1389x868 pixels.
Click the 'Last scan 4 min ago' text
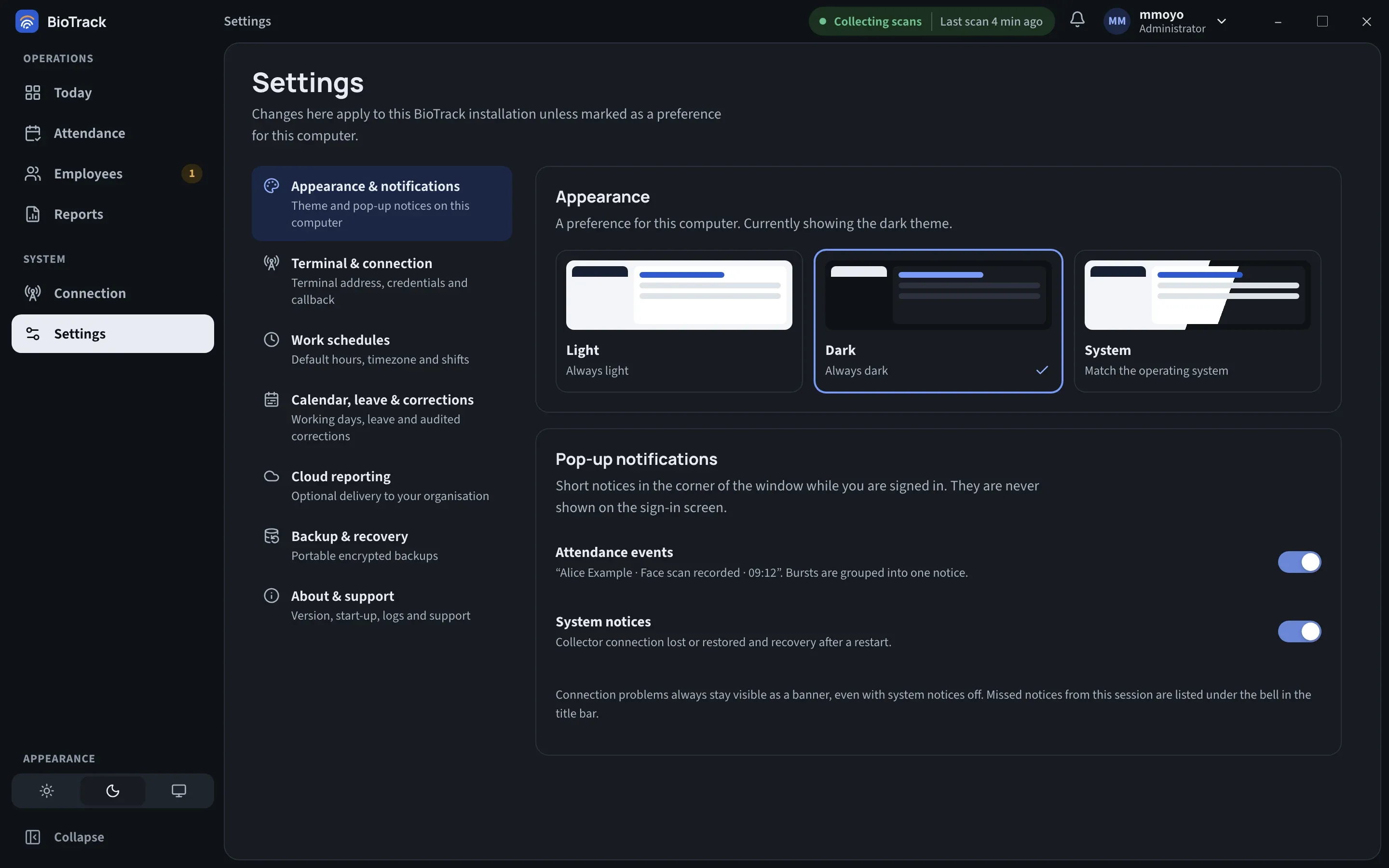click(x=991, y=21)
